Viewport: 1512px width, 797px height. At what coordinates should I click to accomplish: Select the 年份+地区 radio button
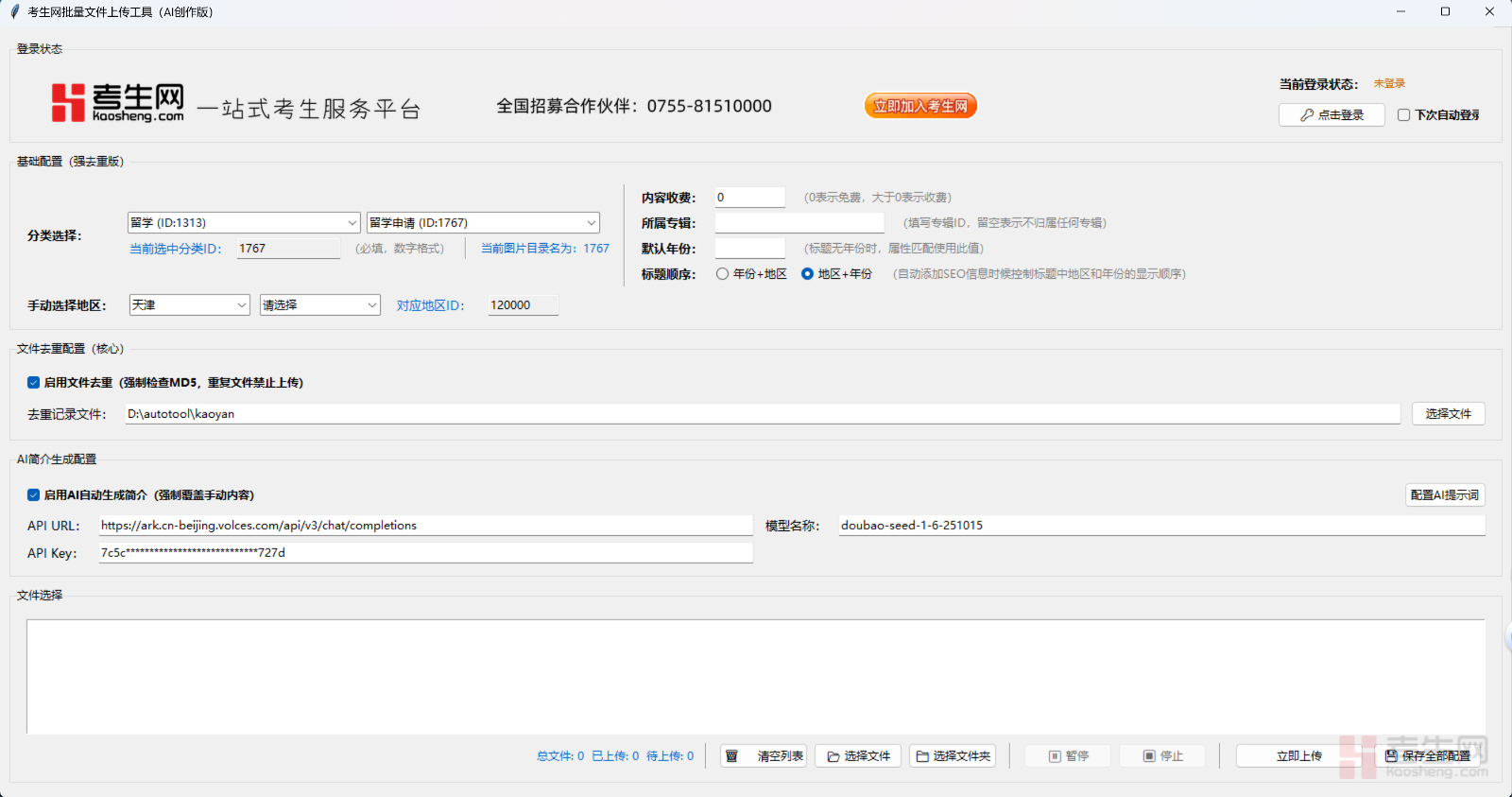(723, 274)
